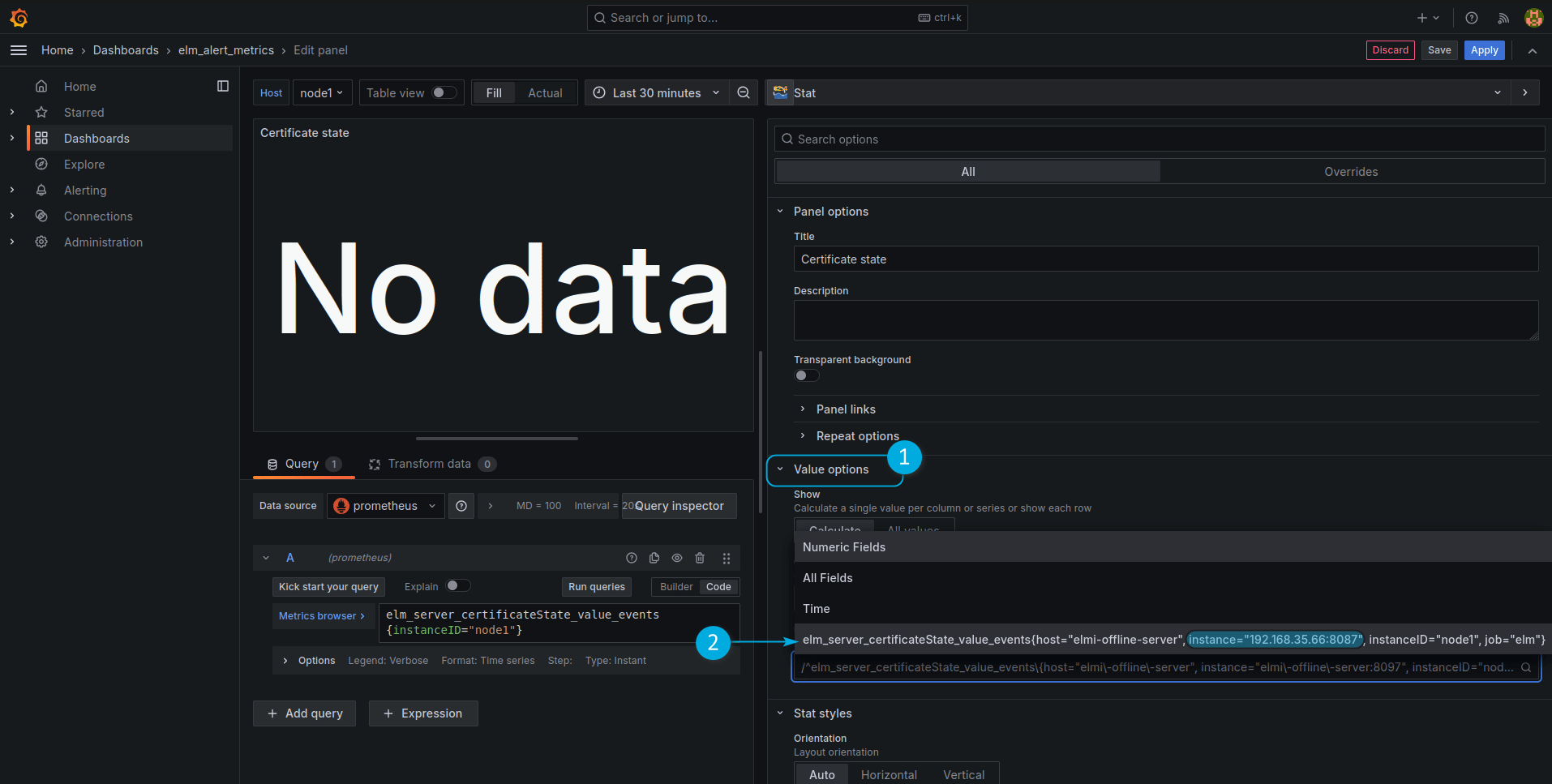Hide query A with the eye icon
This screenshot has width=1552, height=784.
click(677, 558)
